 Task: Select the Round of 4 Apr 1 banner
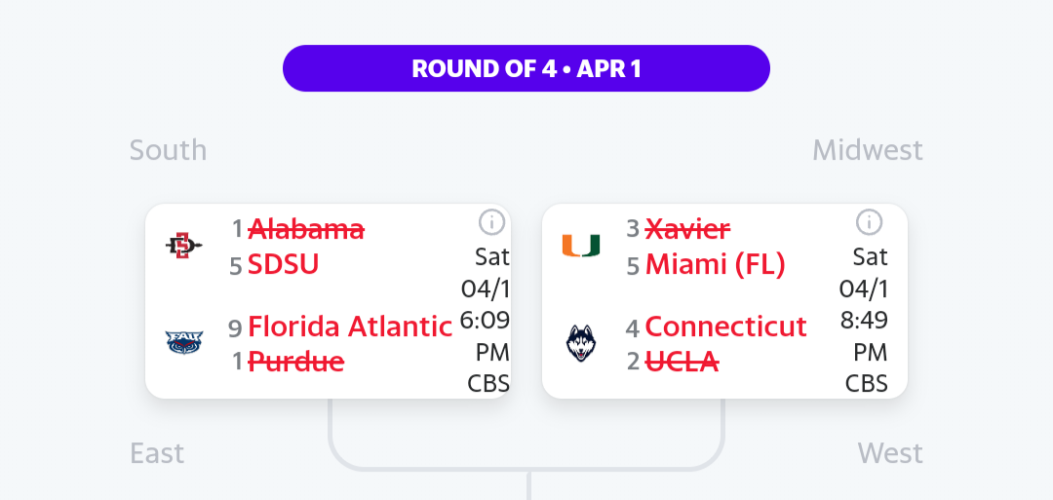pyautogui.click(x=526, y=68)
